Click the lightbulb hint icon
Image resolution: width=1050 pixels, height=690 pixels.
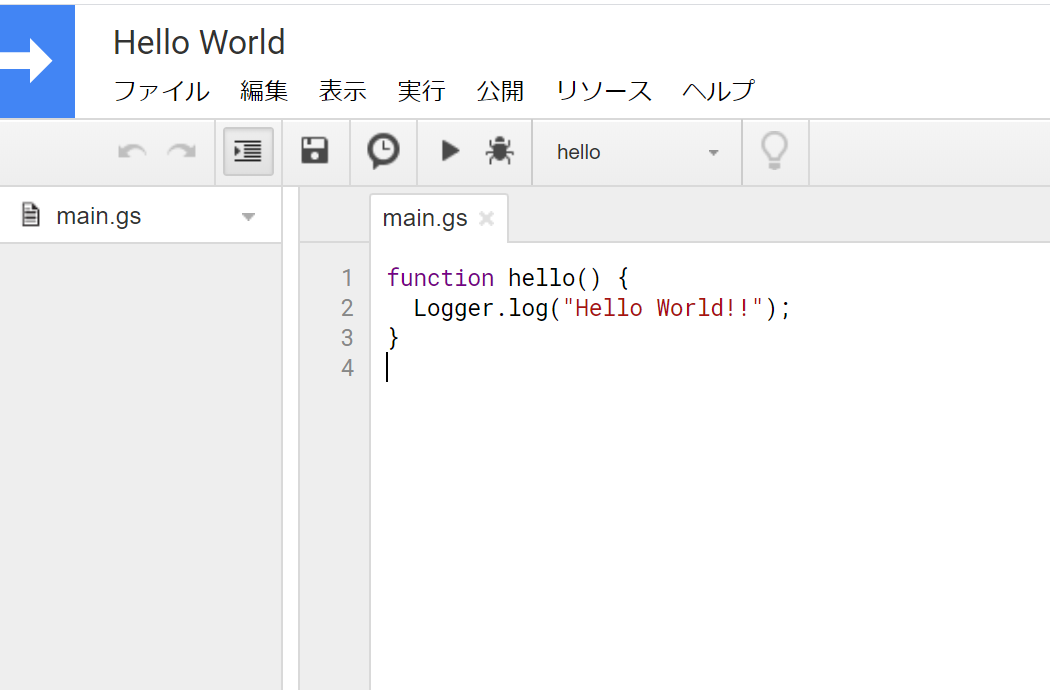point(775,152)
